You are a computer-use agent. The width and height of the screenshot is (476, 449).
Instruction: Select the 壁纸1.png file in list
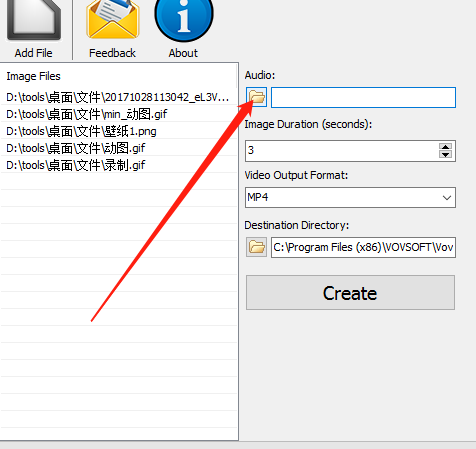point(119,131)
